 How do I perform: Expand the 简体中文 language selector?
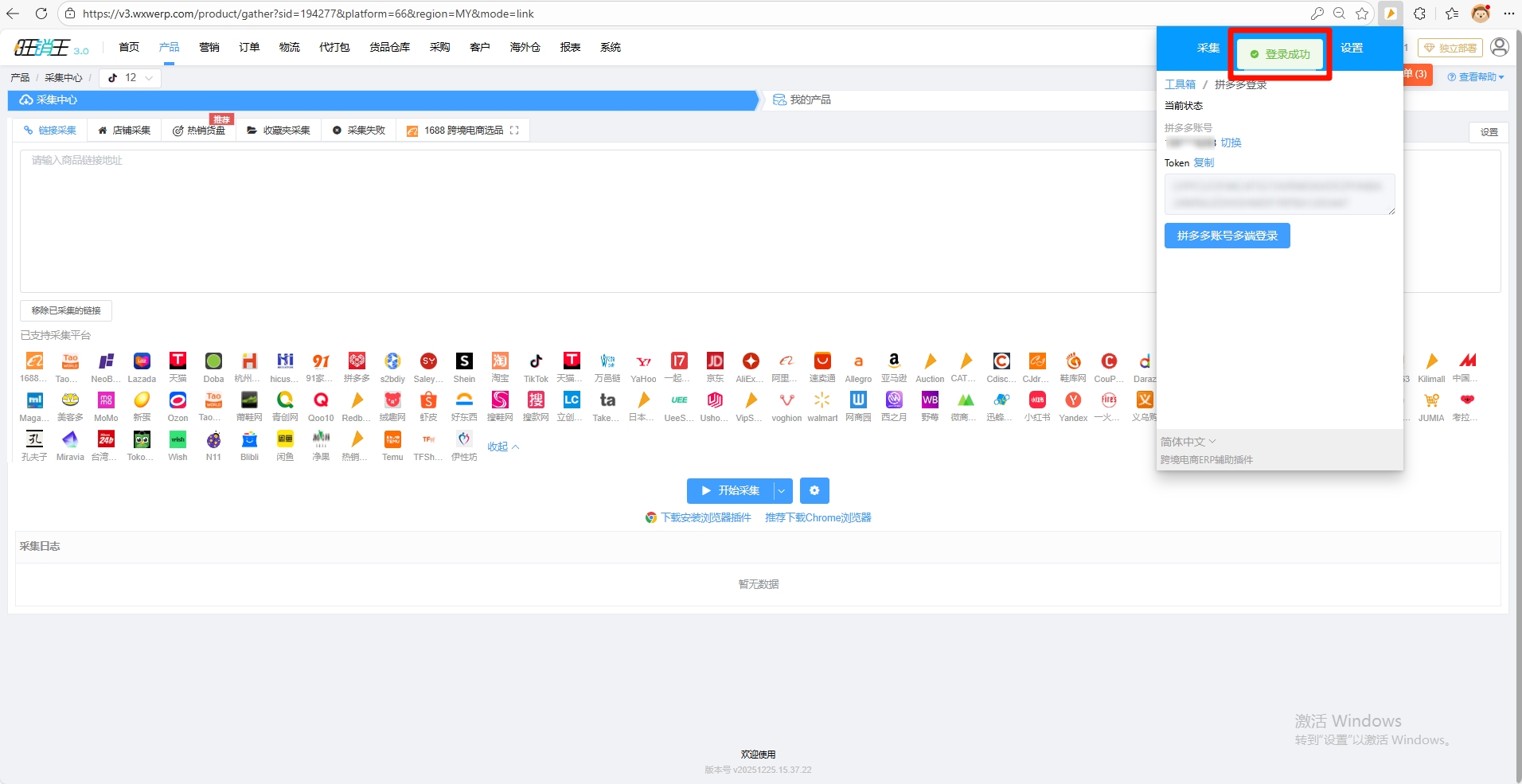coord(1188,442)
